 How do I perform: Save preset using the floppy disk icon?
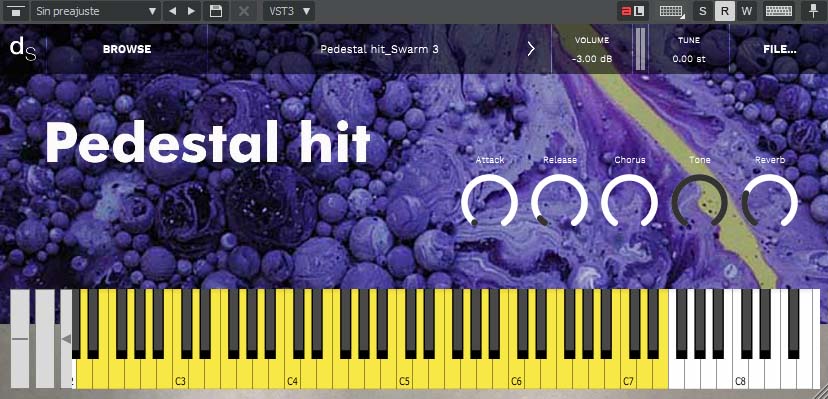(215, 11)
